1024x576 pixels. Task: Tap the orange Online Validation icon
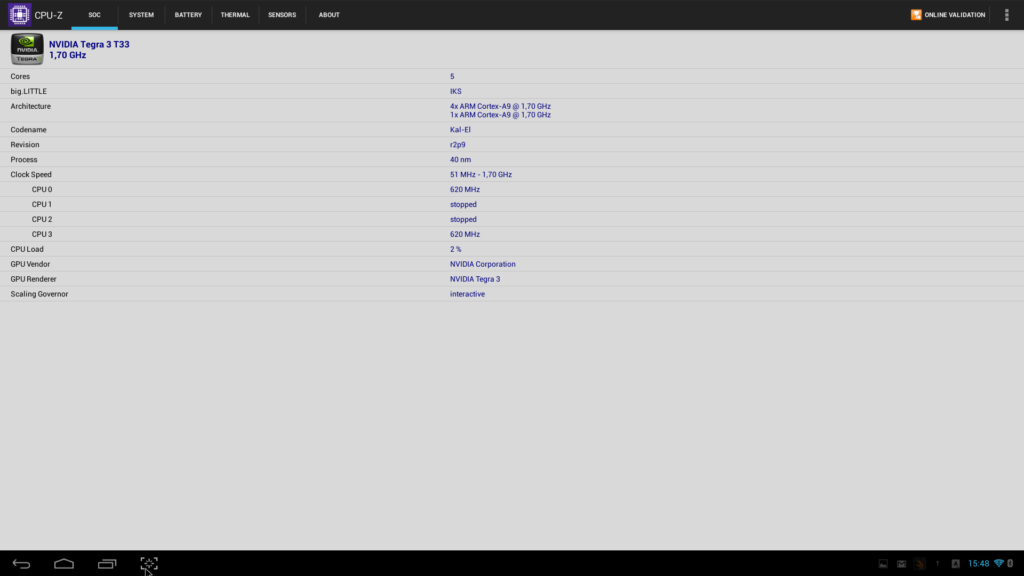(916, 14)
